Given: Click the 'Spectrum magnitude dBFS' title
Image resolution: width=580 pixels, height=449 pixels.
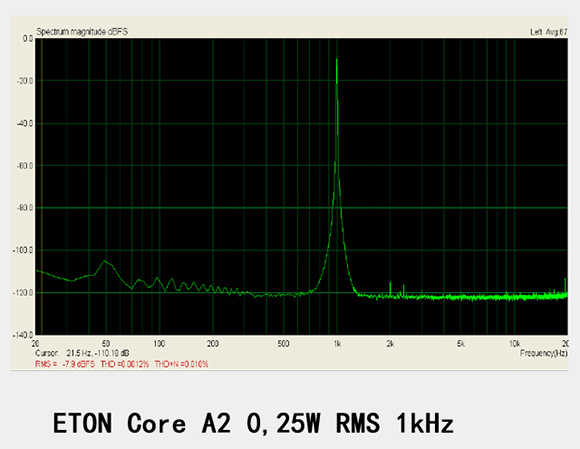Looking at the screenshot, I should [82, 32].
